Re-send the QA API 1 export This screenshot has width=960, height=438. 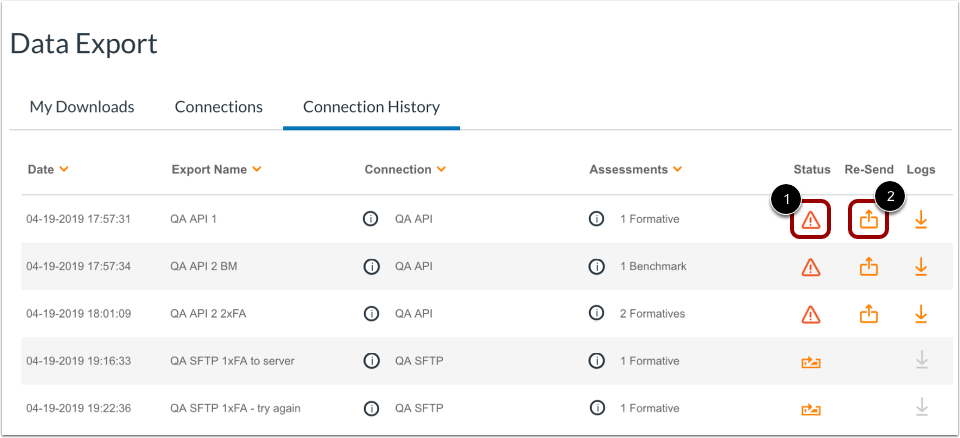click(869, 220)
